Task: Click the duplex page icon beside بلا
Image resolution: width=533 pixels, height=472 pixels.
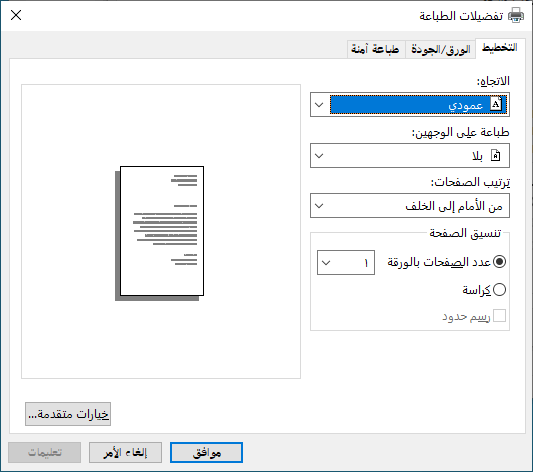Action: tap(496, 156)
